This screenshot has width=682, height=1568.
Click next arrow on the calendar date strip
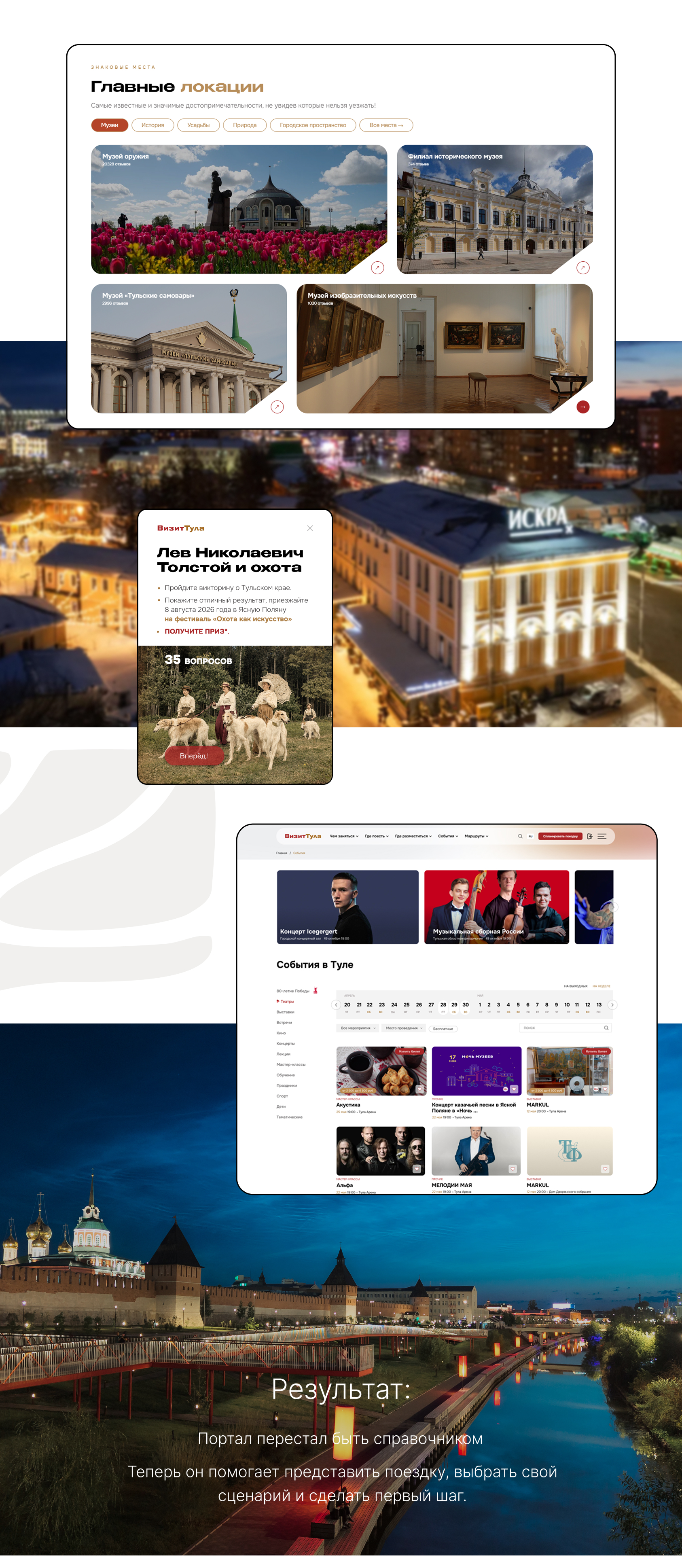point(612,1005)
